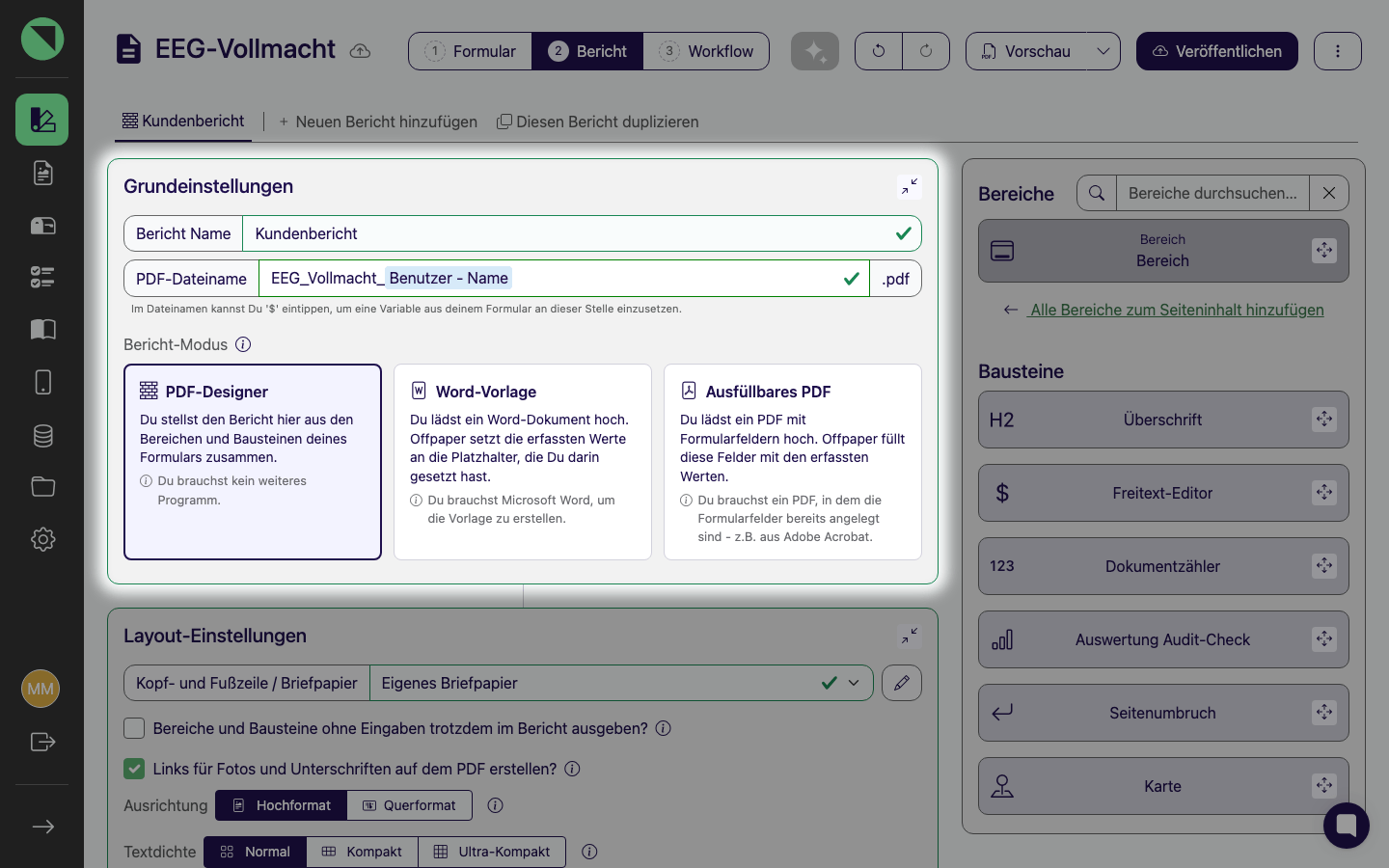Viewport: 1389px width, 868px height.
Task: Click info icon next to Ausrichtung
Action: [x=496, y=805]
